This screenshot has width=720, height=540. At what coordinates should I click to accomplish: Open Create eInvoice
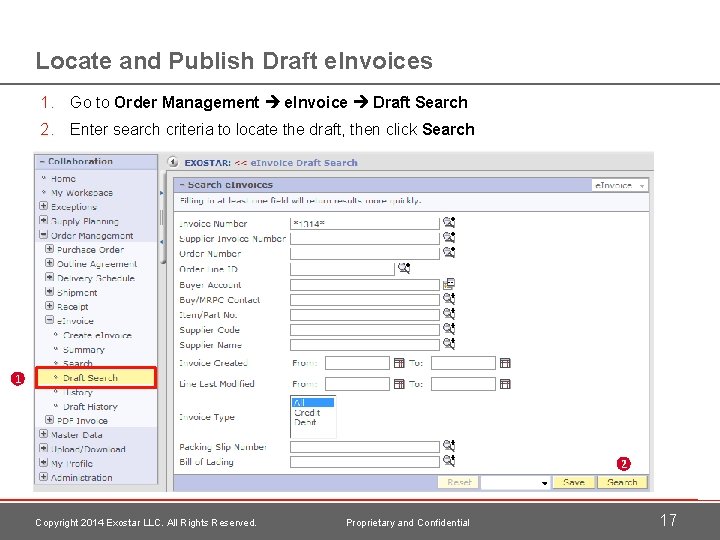point(97,335)
